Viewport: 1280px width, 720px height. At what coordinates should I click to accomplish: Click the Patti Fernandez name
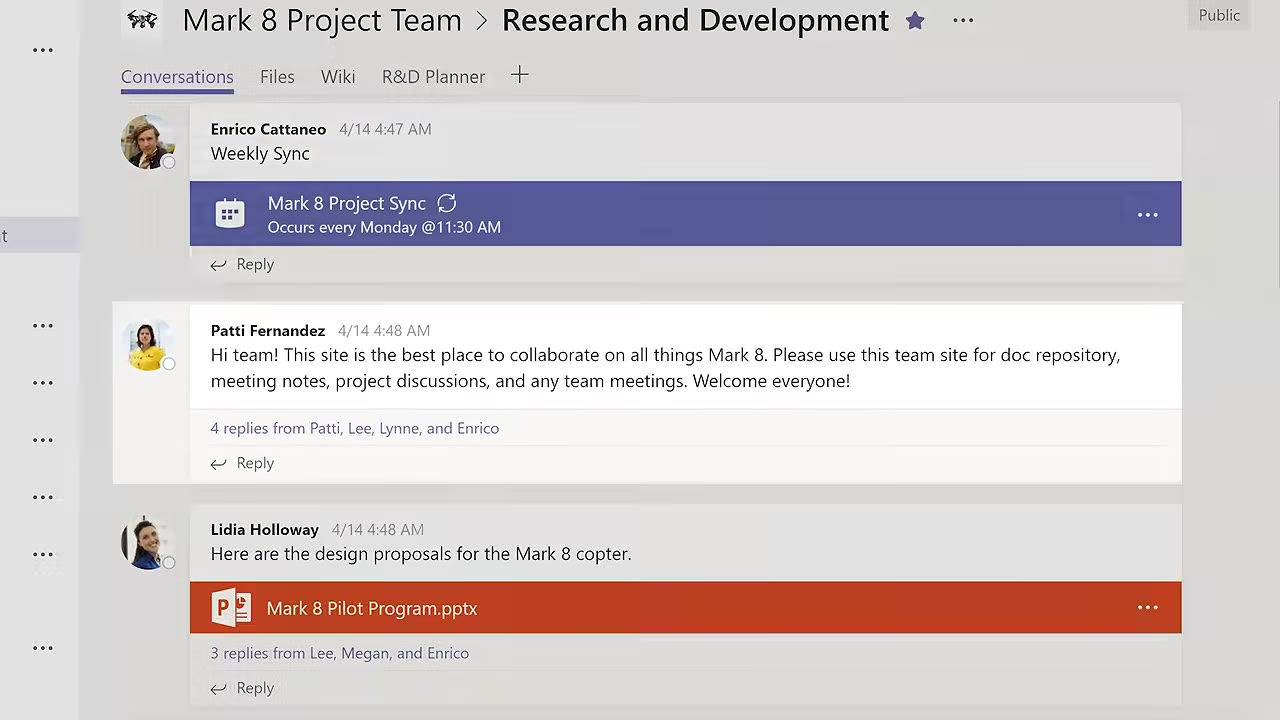coord(267,330)
